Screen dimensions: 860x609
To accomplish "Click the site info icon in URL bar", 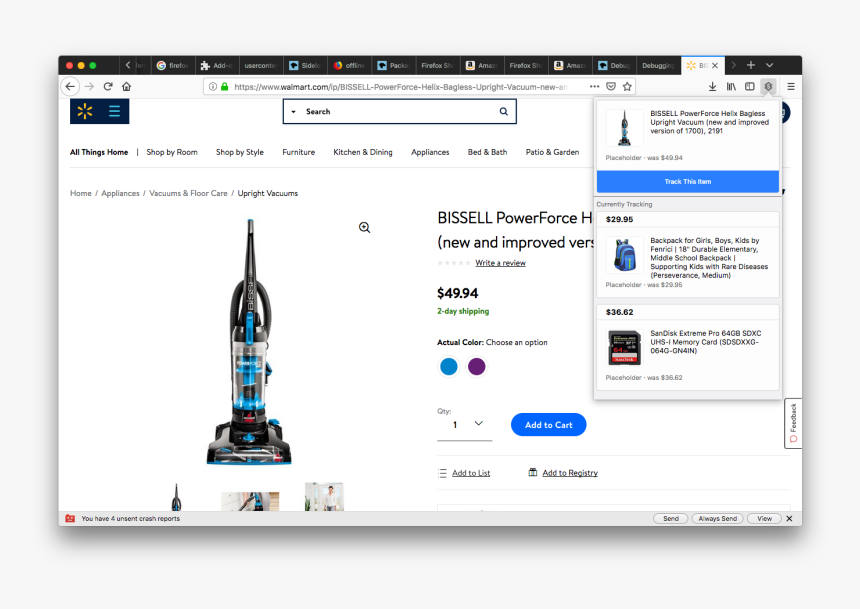I will (x=213, y=87).
